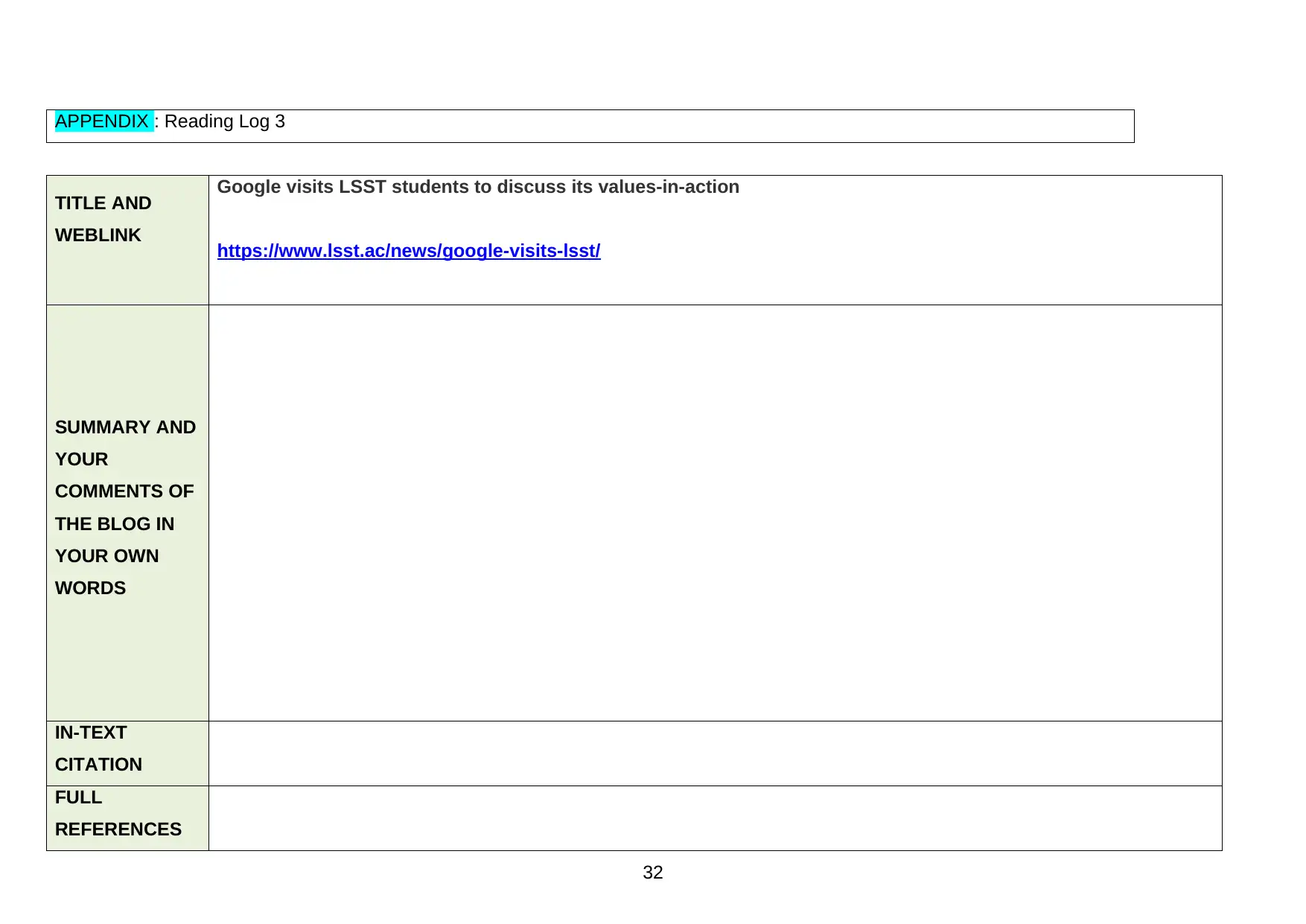This screenshot has width=1306, height=924.
Task: Click the 'IN-TEXT CITATION' label cell
Action: click(127, 753)
